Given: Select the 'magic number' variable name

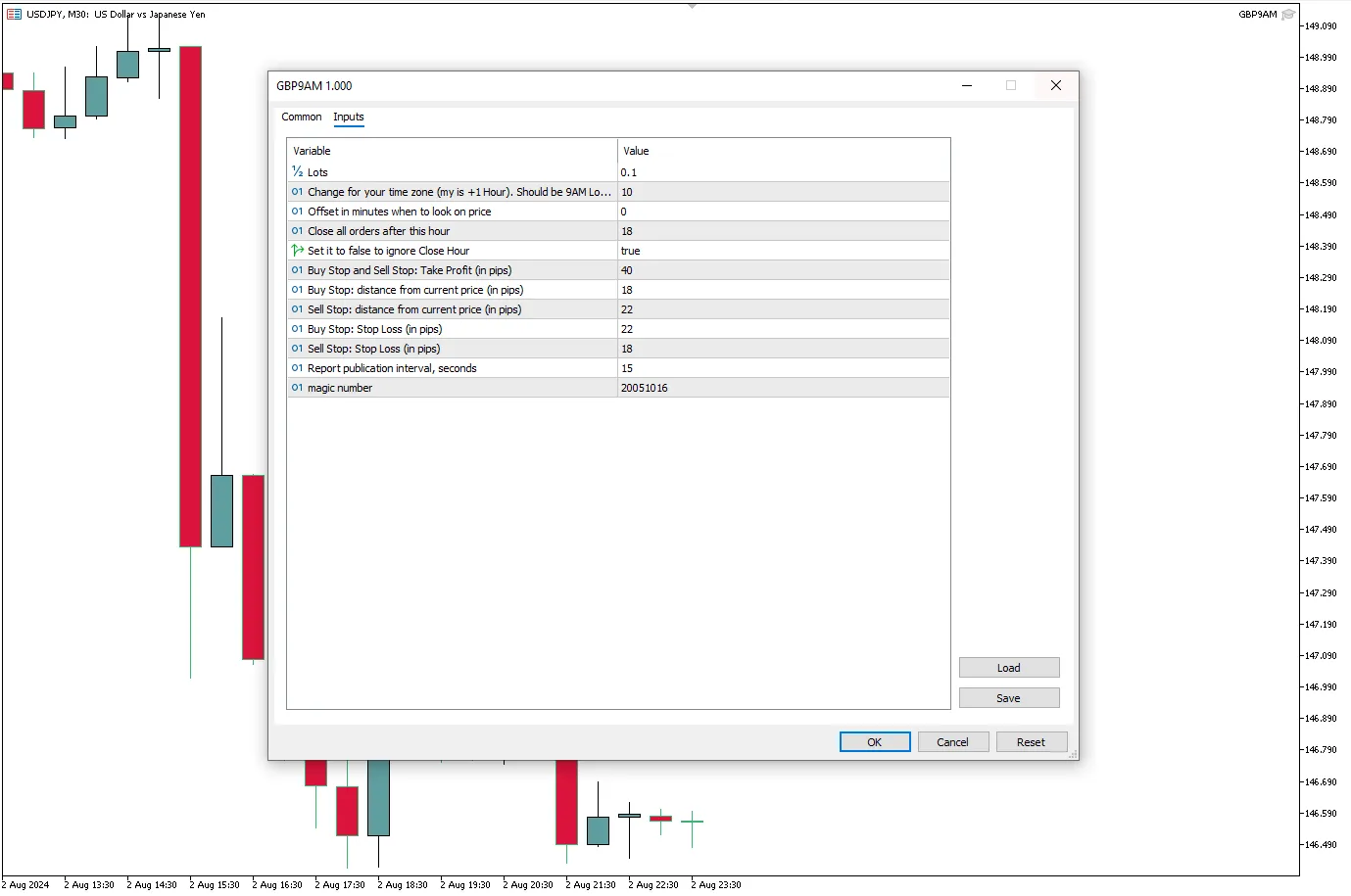Looking at the screenshot, I should (340, 388).
